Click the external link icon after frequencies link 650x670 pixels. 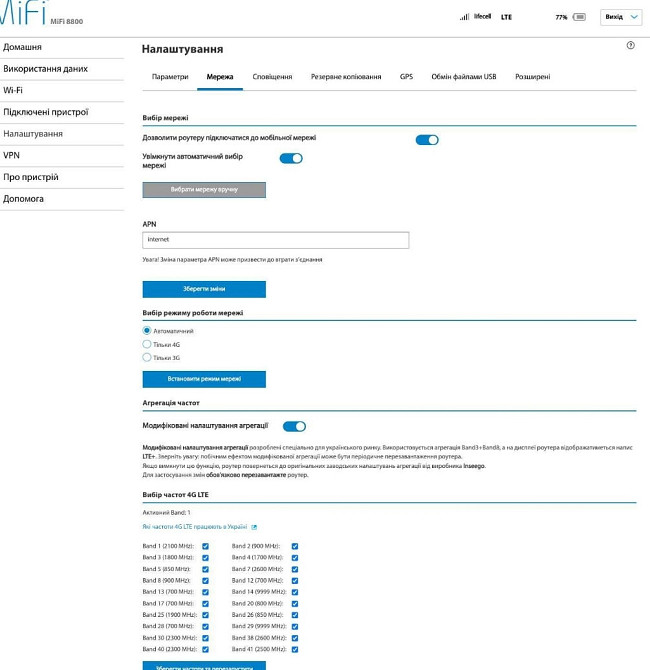(x=254, y=527)
